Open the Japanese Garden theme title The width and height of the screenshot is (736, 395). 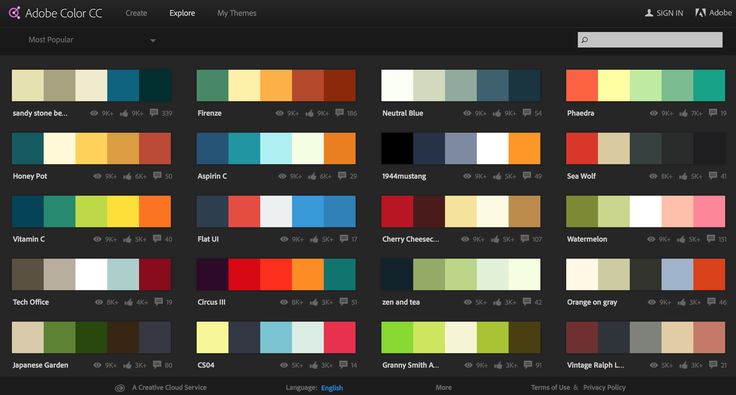40,365
